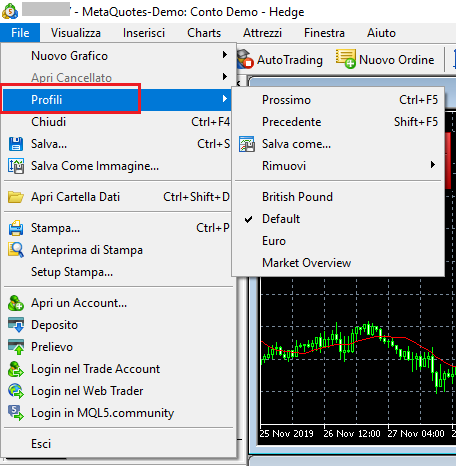Expand the Nuovo Grafico submenu arrow
Viewport: 456px width, 466px height.
225,55
